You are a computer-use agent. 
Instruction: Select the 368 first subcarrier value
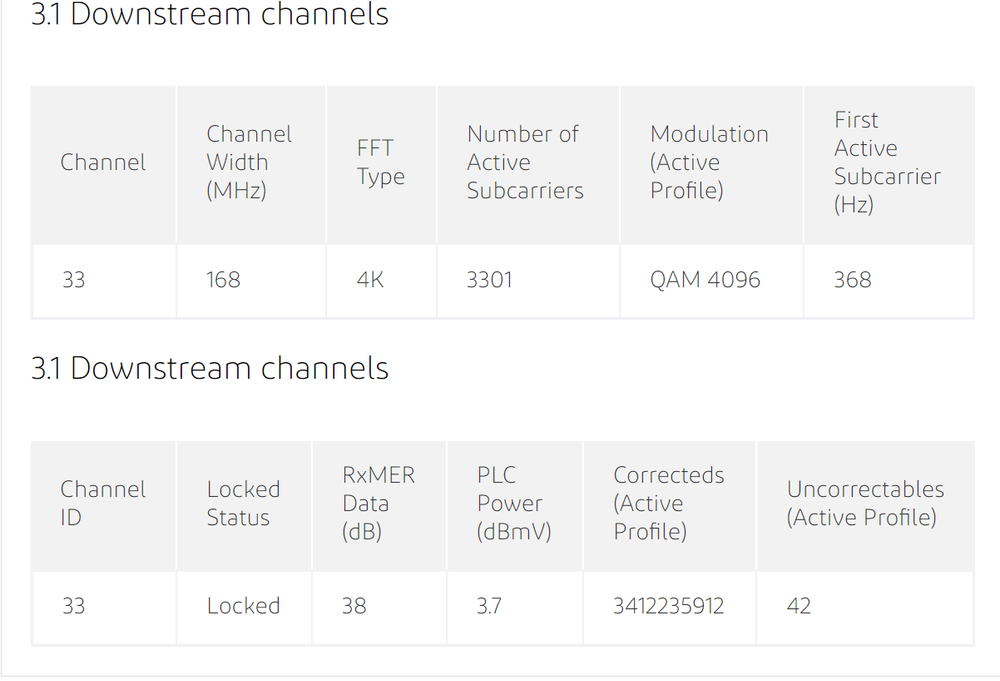852,280
